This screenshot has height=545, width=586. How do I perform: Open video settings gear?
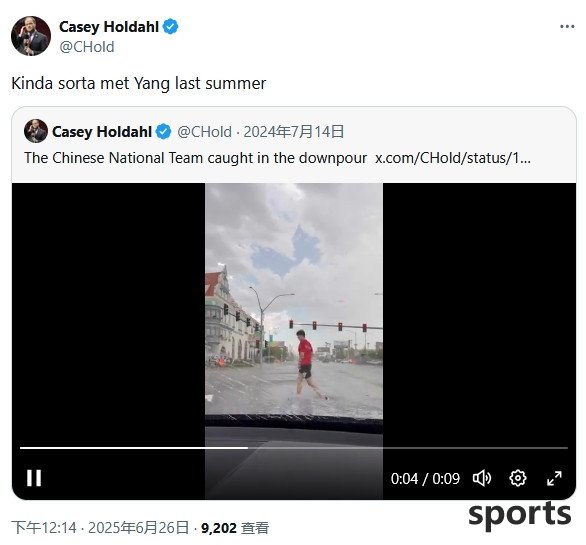coord(518,478)
